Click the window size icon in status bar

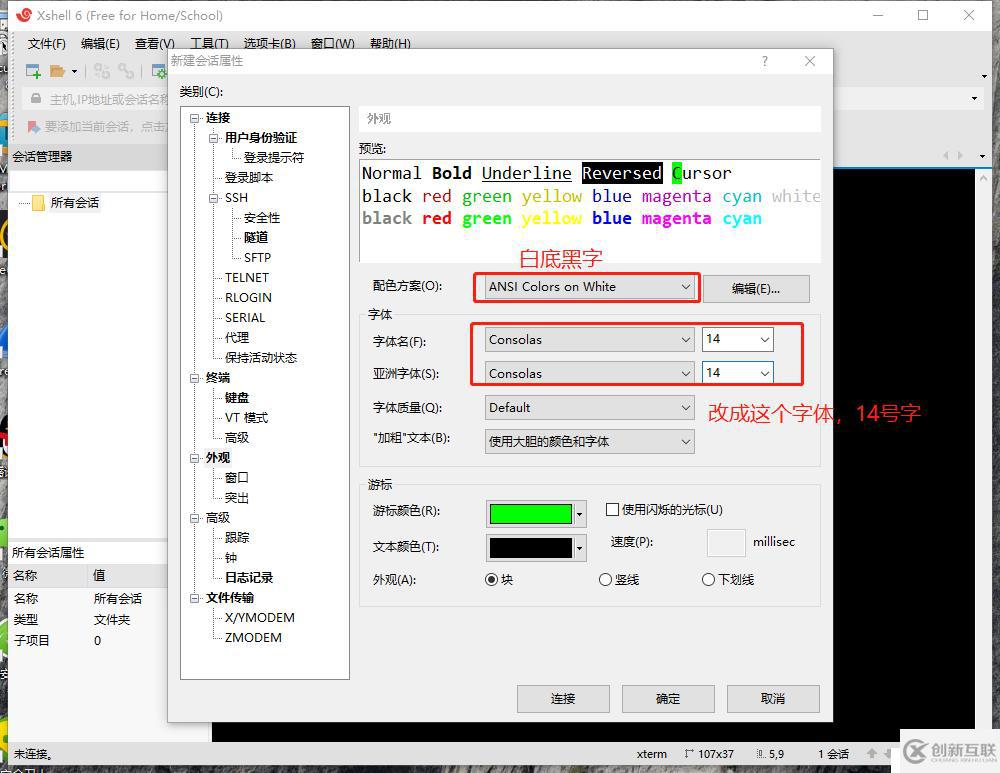coord(689,754)
